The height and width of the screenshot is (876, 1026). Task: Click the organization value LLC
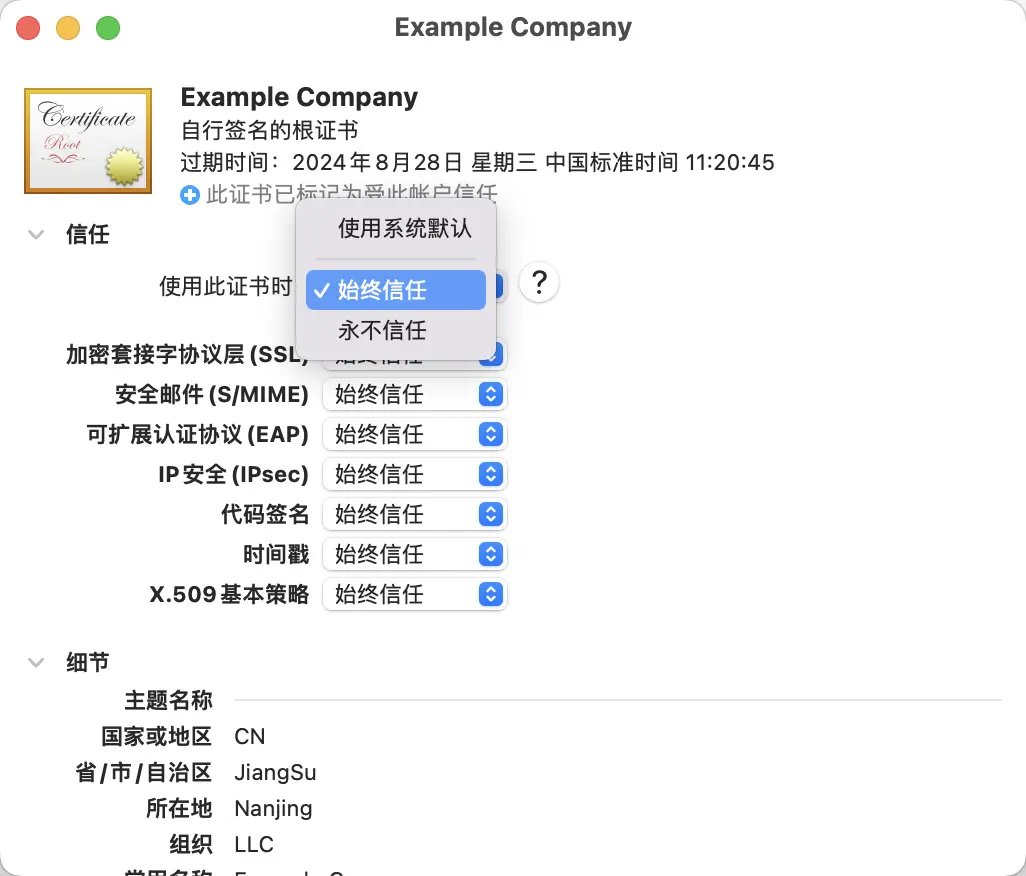254,845
